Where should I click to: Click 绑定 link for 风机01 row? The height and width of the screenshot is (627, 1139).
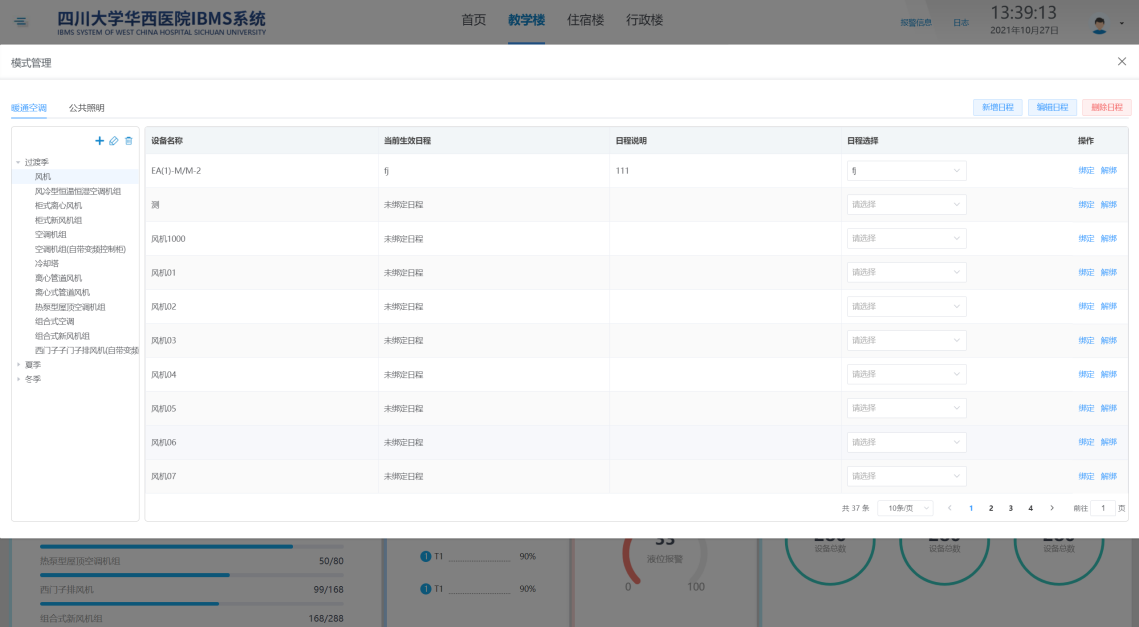1086,273
